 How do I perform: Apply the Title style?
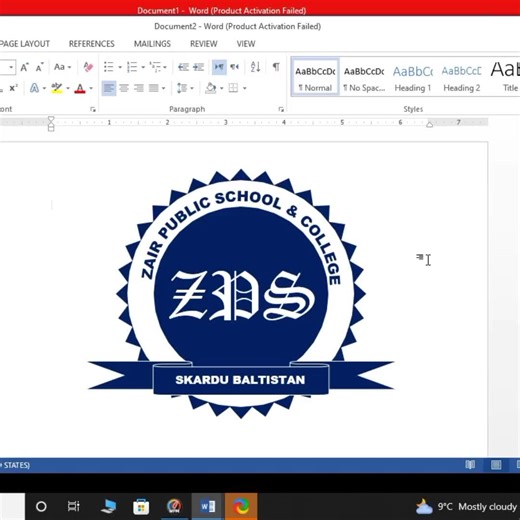click(x=505, y=78)
